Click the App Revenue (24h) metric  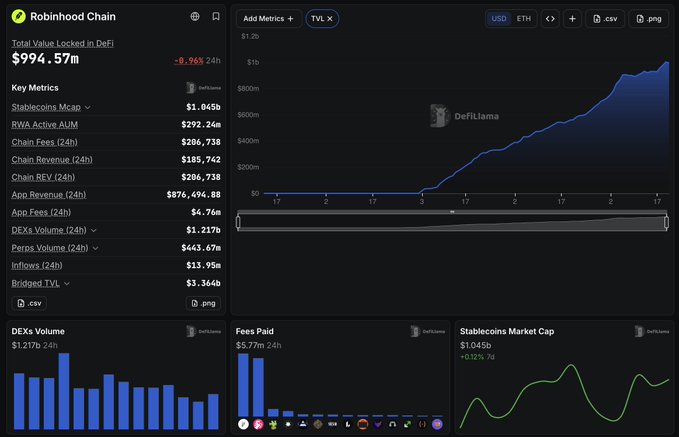tap(49, 195)
